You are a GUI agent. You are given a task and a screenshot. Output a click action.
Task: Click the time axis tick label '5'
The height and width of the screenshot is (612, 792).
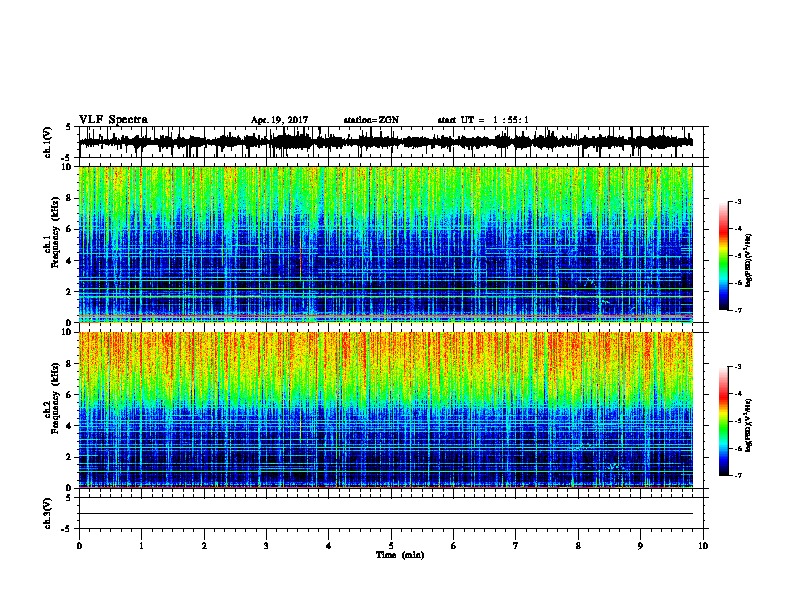click(x=391, y=546)
